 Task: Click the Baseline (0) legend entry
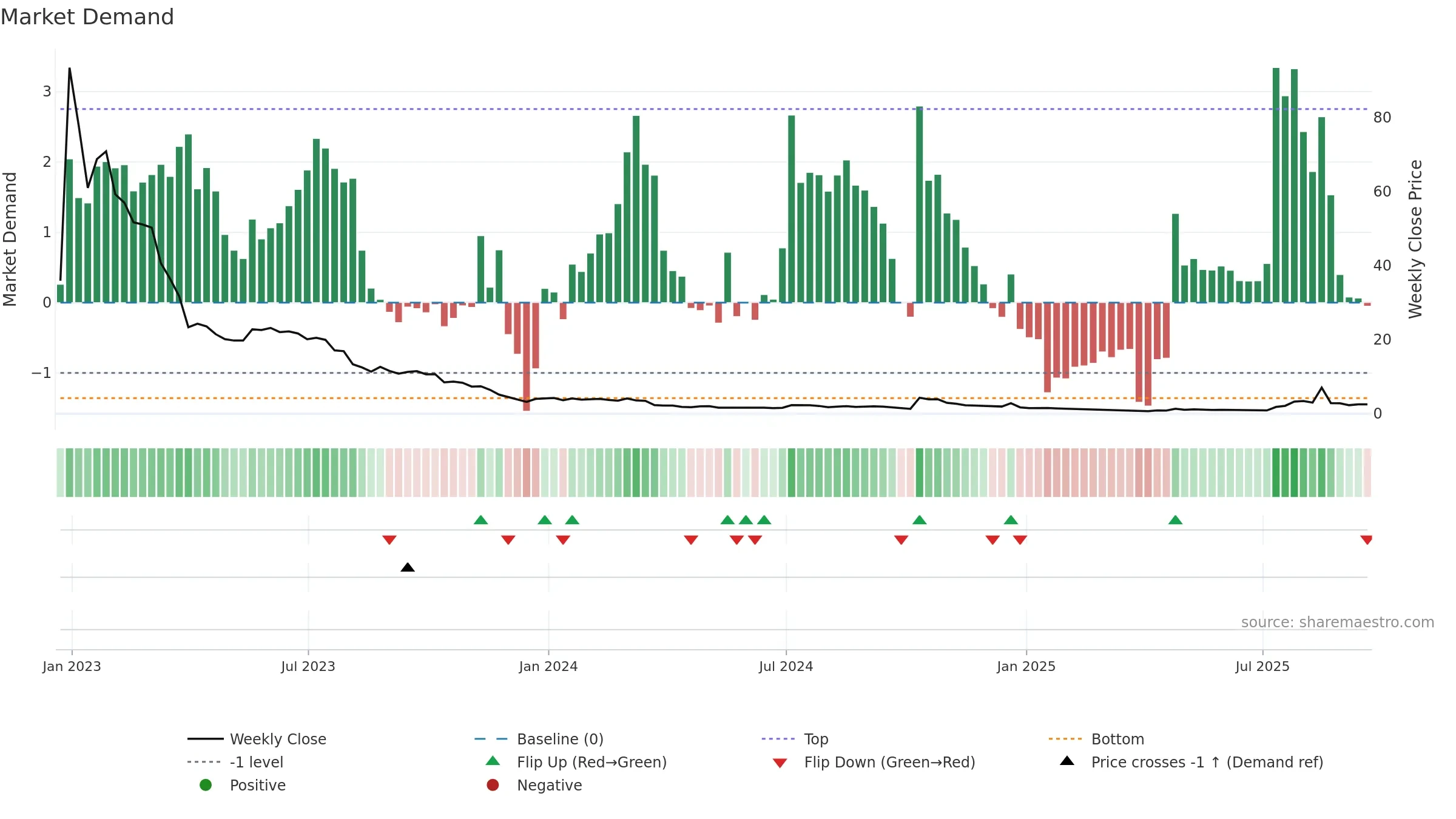coord(539,739)
